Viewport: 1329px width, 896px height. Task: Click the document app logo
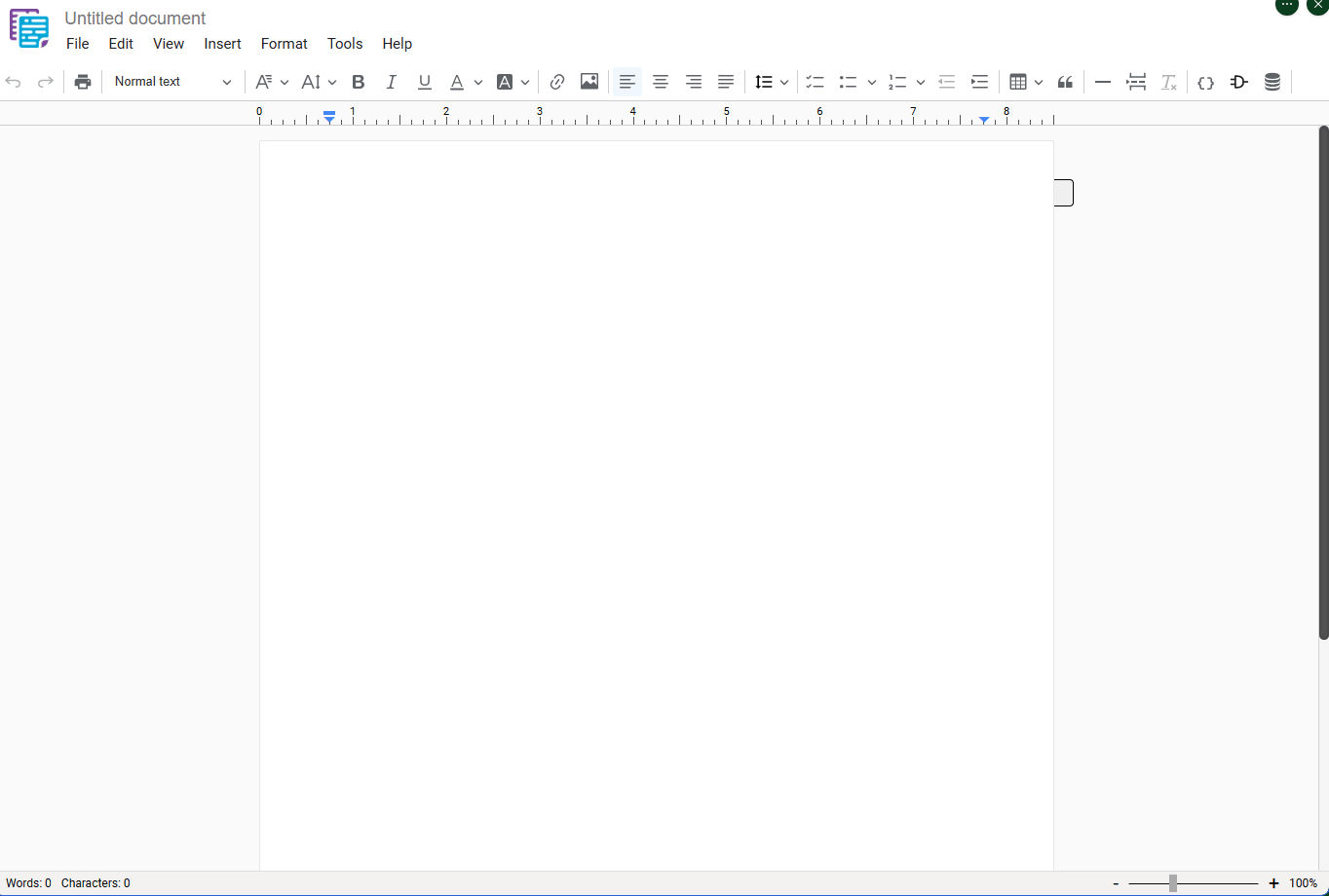click(x=29, y=28)
